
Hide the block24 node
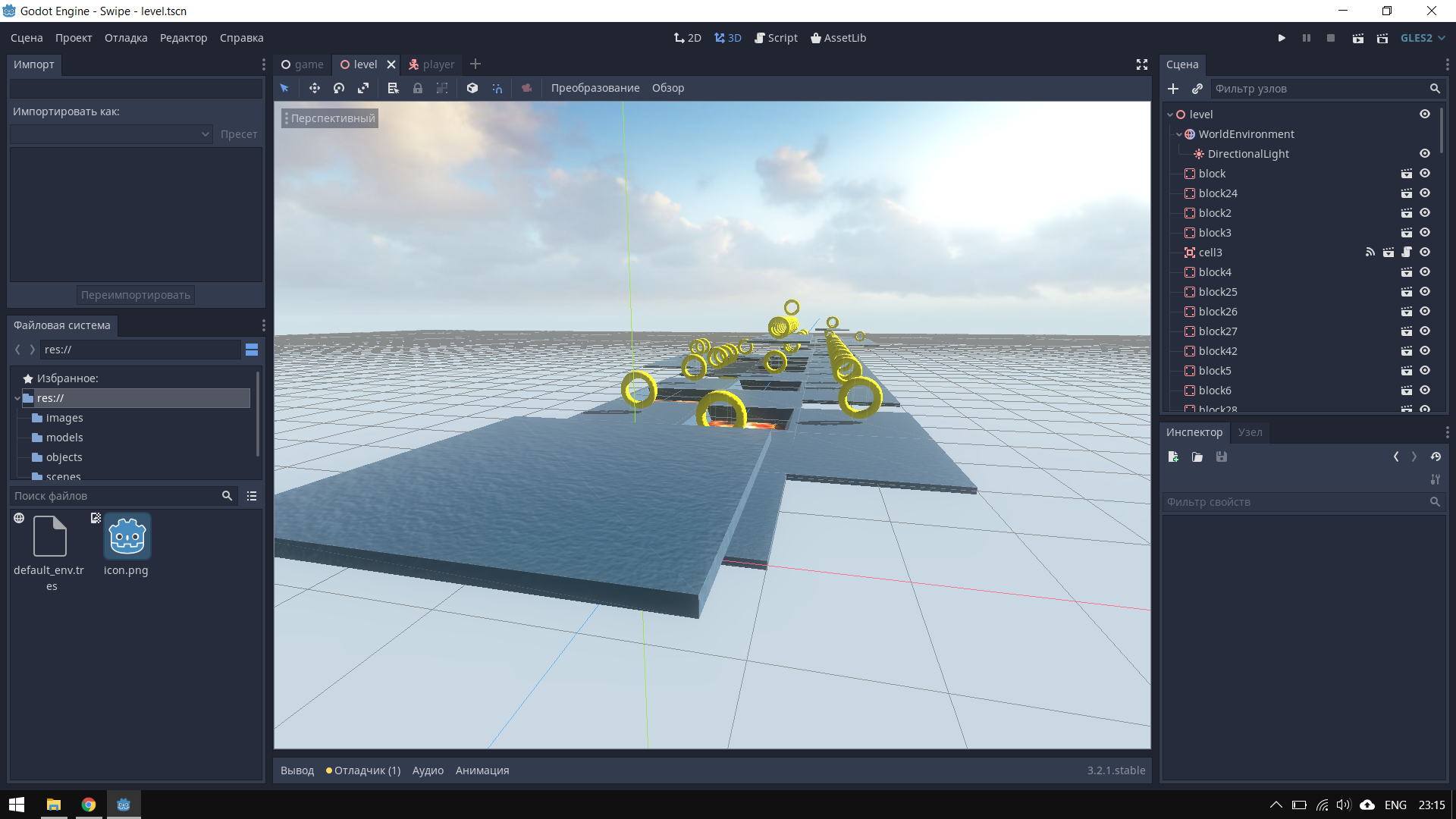tap(1425, 193)
